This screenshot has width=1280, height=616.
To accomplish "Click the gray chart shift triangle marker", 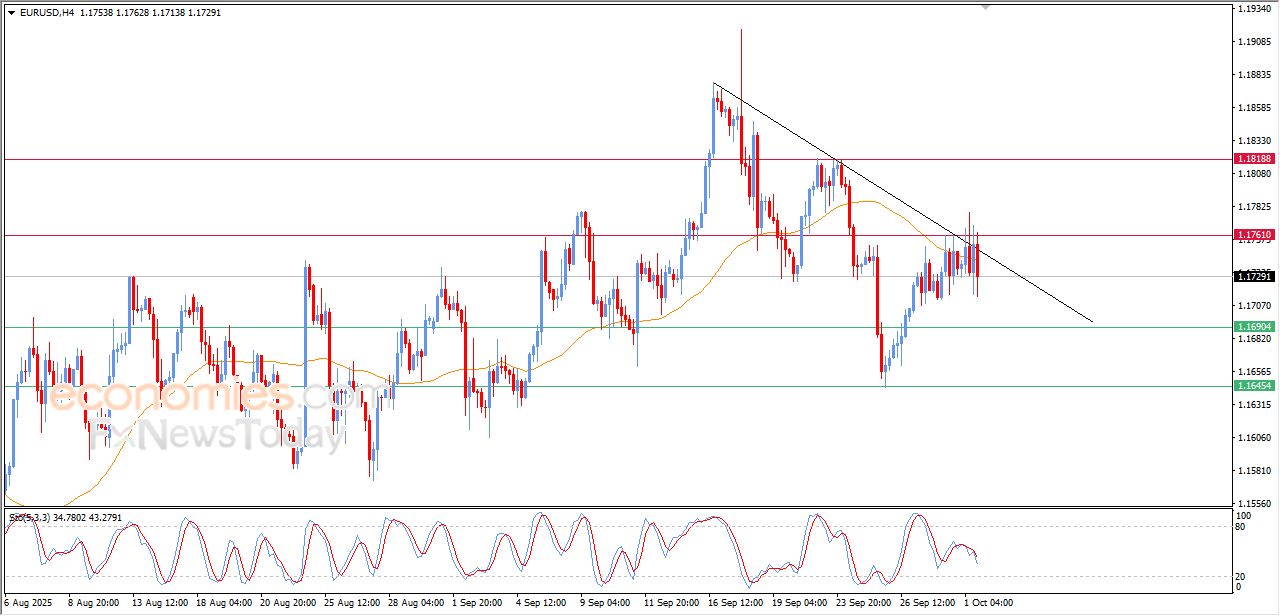I will pos(986,7).
